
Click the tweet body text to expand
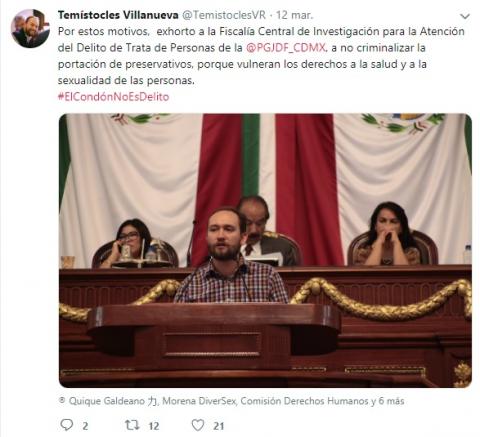[x=261, y=56]
